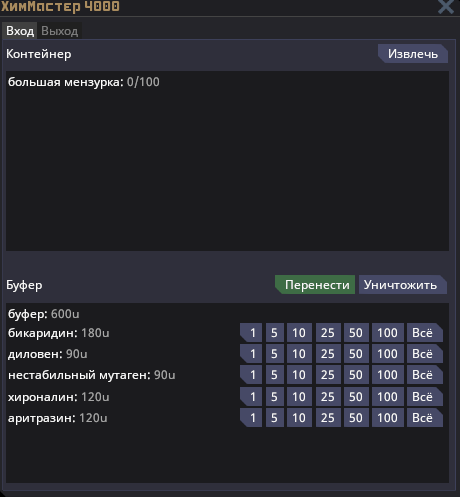The height and width of the screenshot is (497, 460).
Task: Transfer 10 units of нестабильный мутаген
Action: [299, 375]
